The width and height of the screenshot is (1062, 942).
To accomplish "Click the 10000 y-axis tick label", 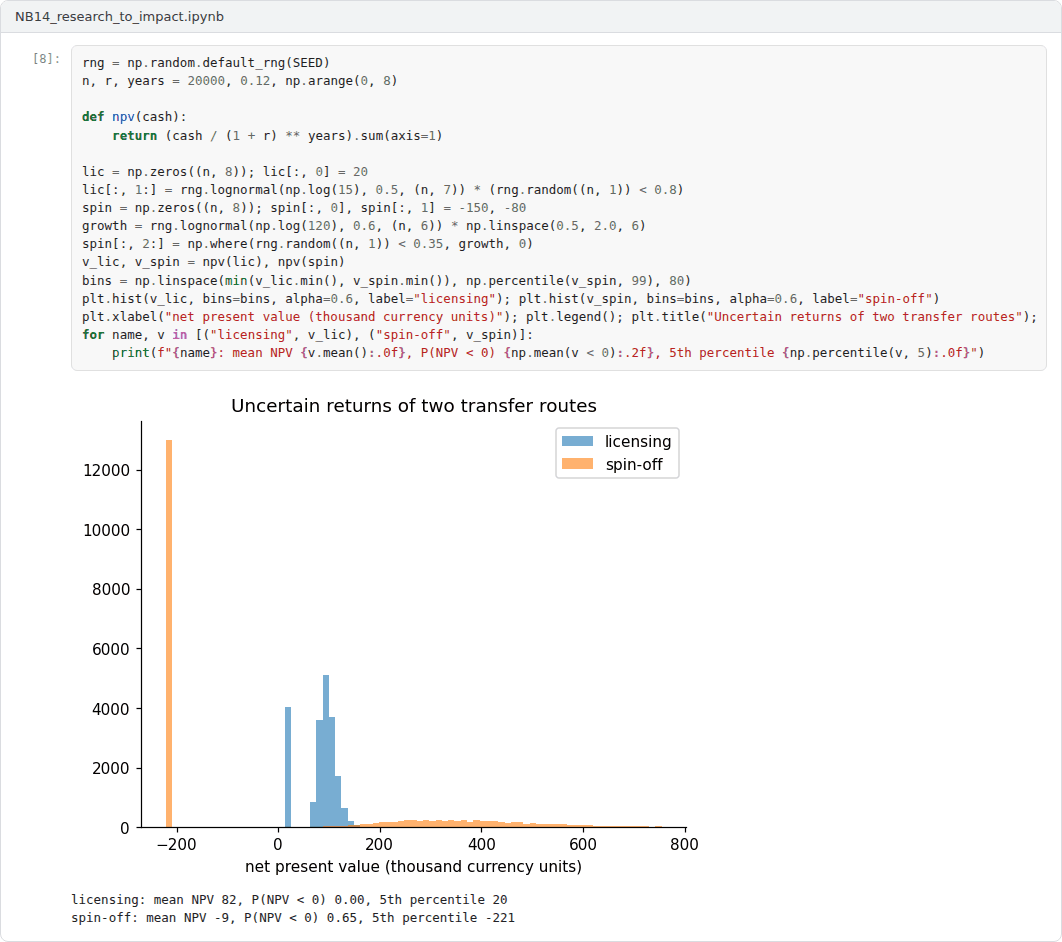I will pos(106,530).
